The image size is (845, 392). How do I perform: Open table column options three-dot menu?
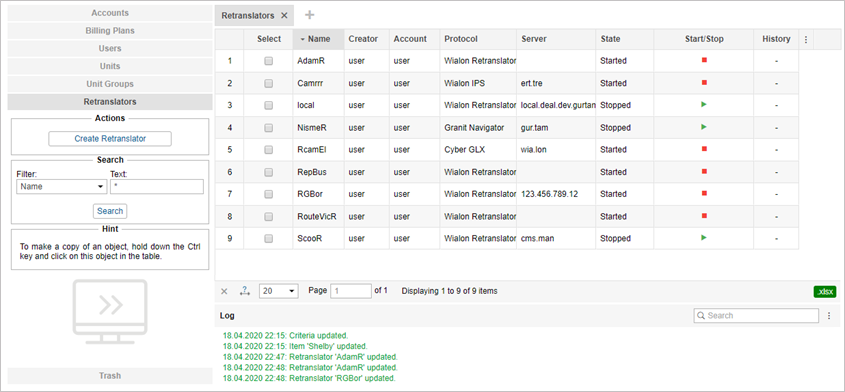[x=806, y=39]
